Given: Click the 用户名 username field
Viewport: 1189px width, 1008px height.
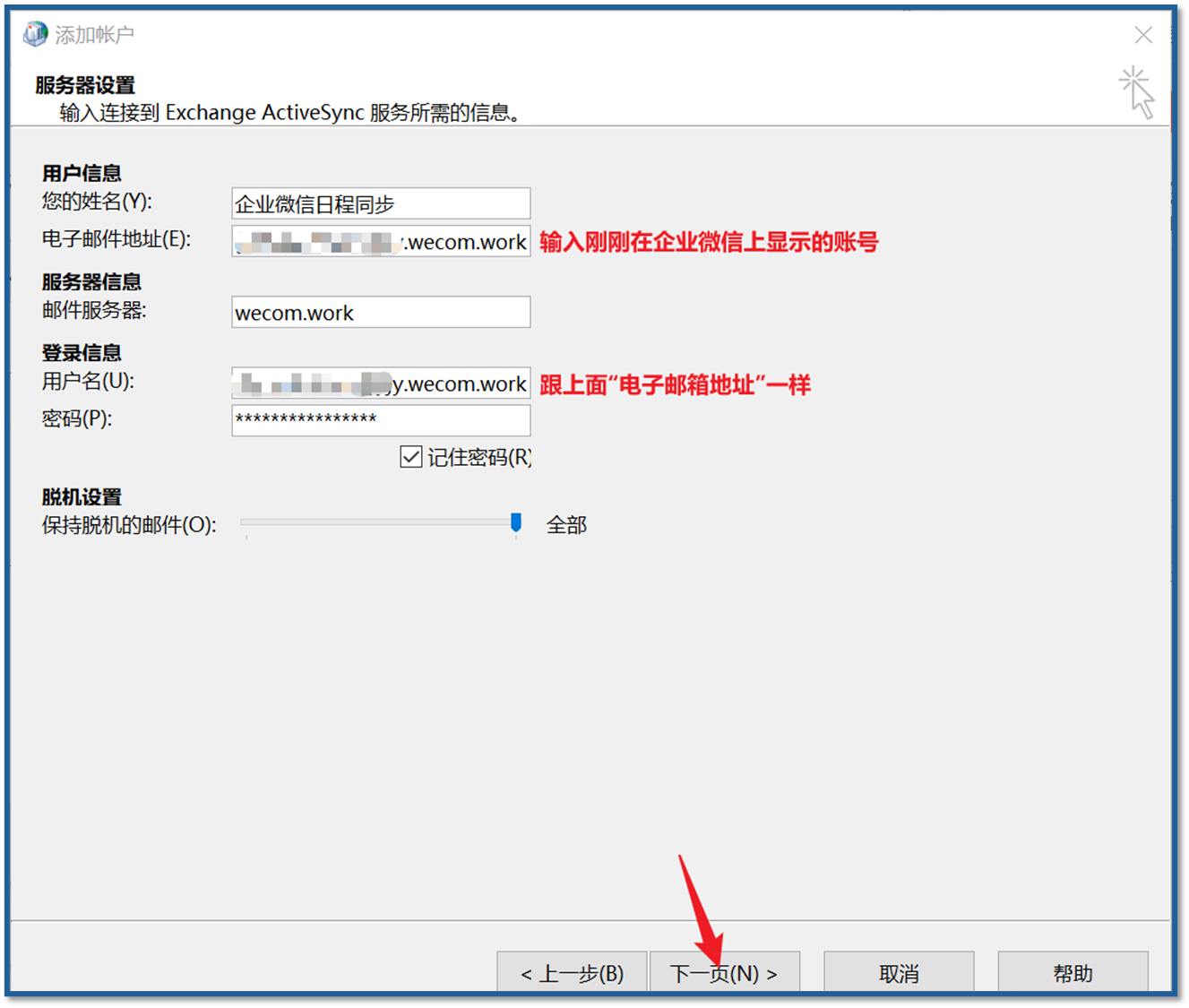Looking at the screenshot, I should coord(381,383).
